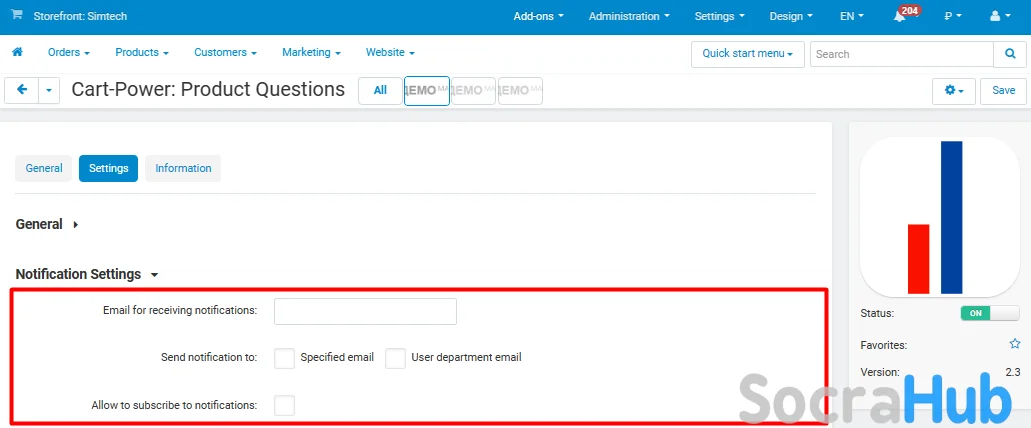Image resolution: width=1031 pixels, height=428 pixels.
Task: Open the Add-ons menu
Action: click(538, 17)
